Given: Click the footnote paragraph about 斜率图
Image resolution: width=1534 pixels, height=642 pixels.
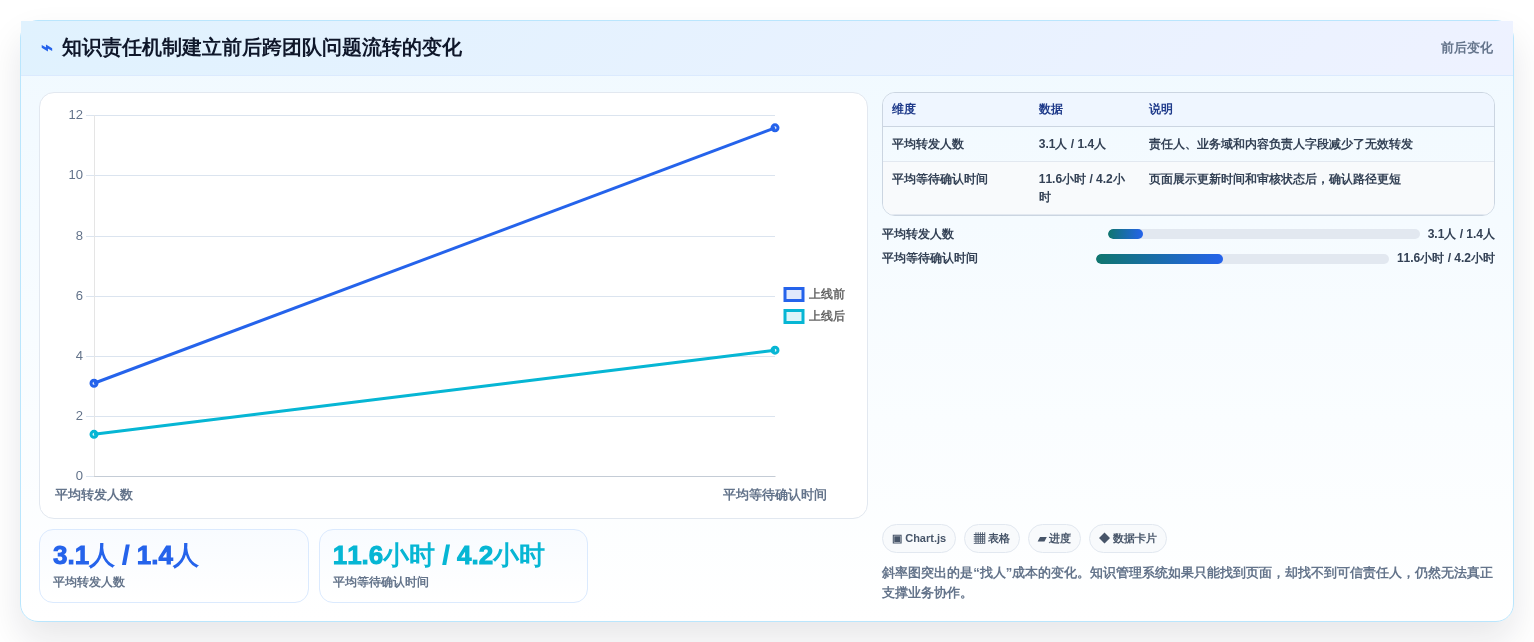Looking at the screenshot, I should pos(1188,583).
